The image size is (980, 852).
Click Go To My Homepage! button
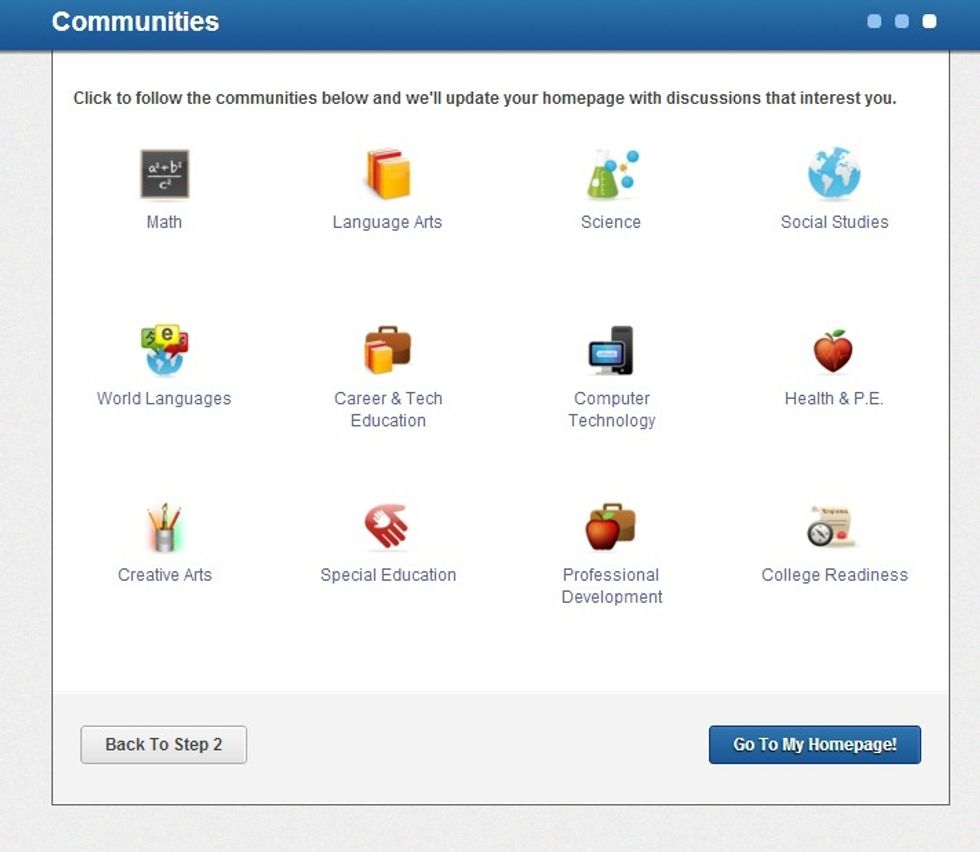tap(815, 744)
